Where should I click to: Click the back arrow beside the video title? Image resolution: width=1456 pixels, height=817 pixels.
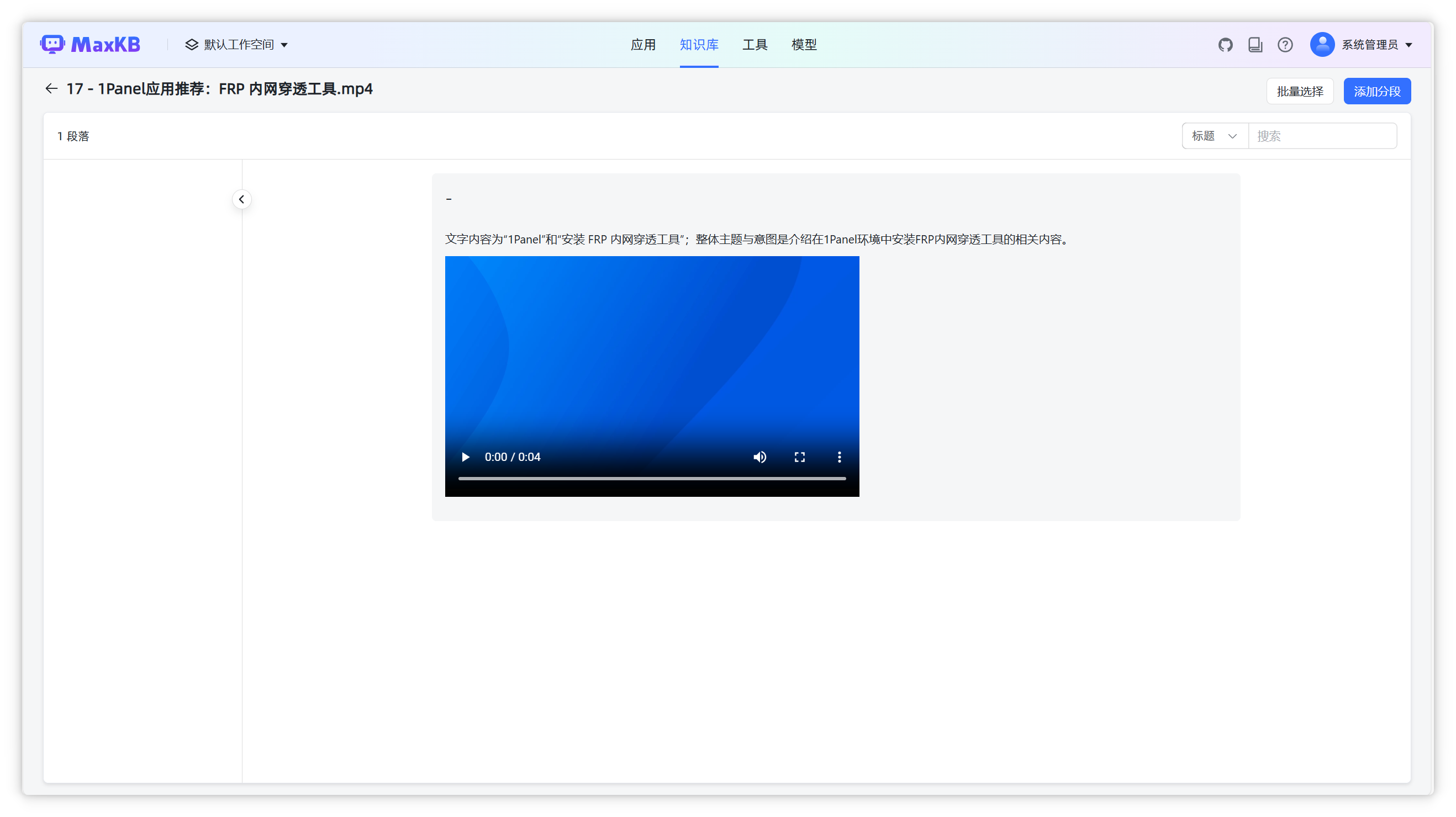point(51,88)
